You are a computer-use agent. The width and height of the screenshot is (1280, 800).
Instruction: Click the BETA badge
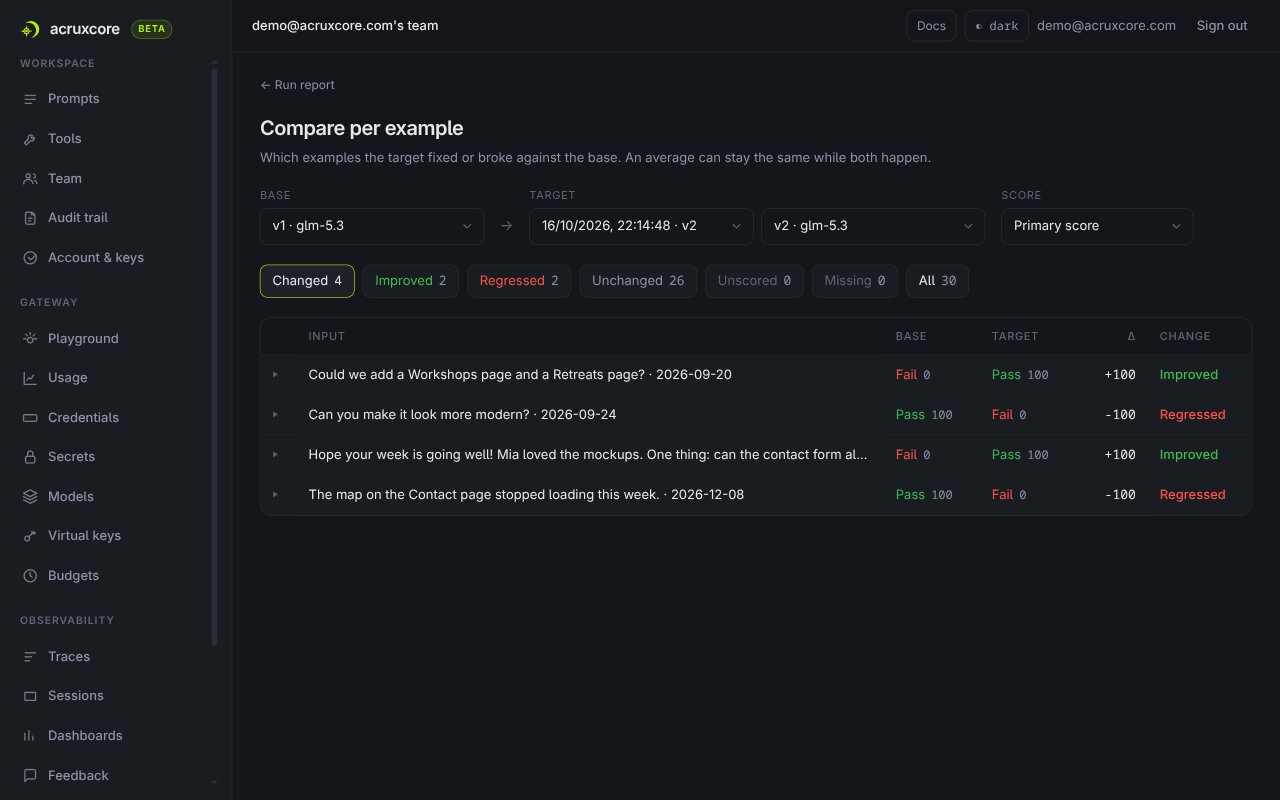click(152, 29)
